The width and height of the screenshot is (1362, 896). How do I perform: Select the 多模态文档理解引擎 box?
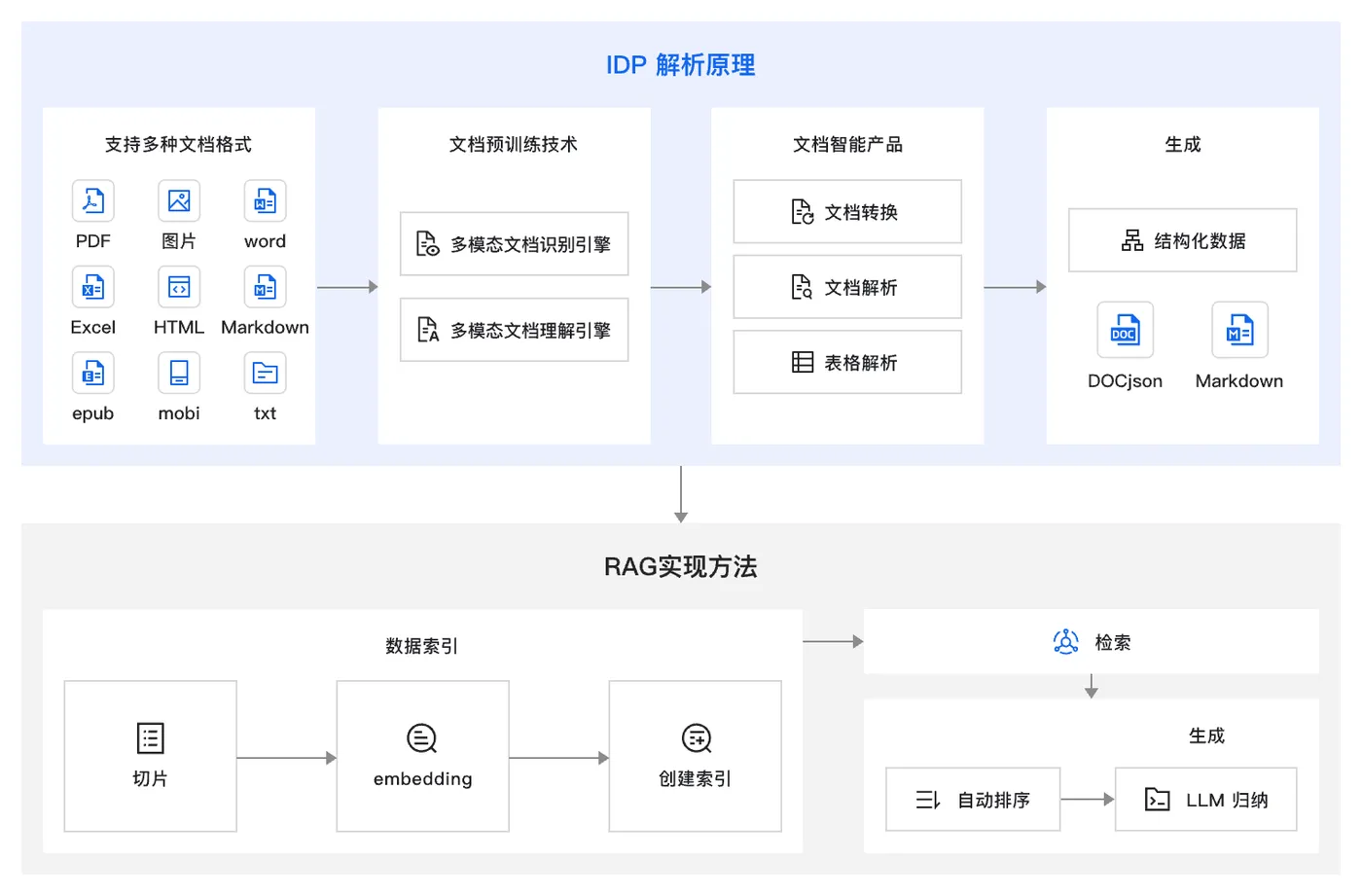pyautogui.click(x=515, y=330)
